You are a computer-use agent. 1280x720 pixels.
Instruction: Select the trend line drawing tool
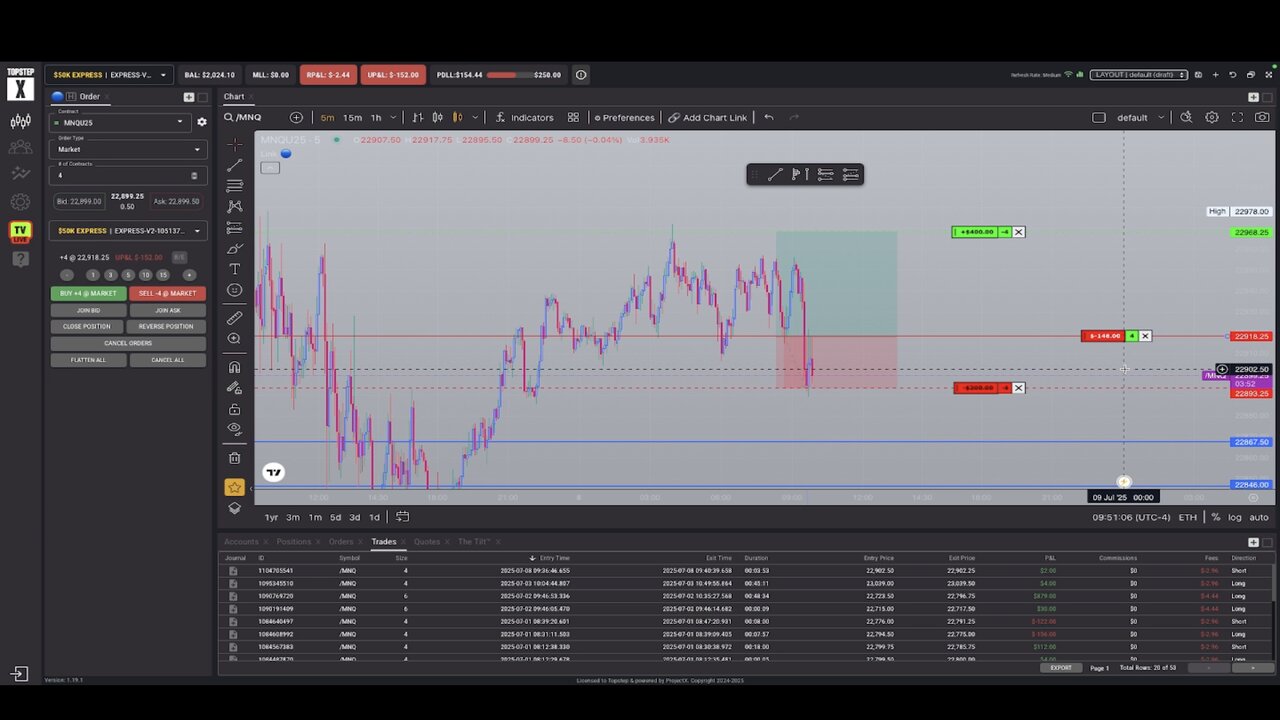[x=234, y=165]
